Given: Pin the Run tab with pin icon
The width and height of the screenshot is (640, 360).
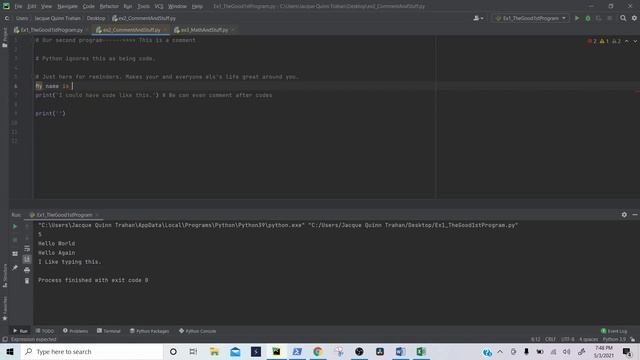Looking at the screenshot, I should pos(15,268).
